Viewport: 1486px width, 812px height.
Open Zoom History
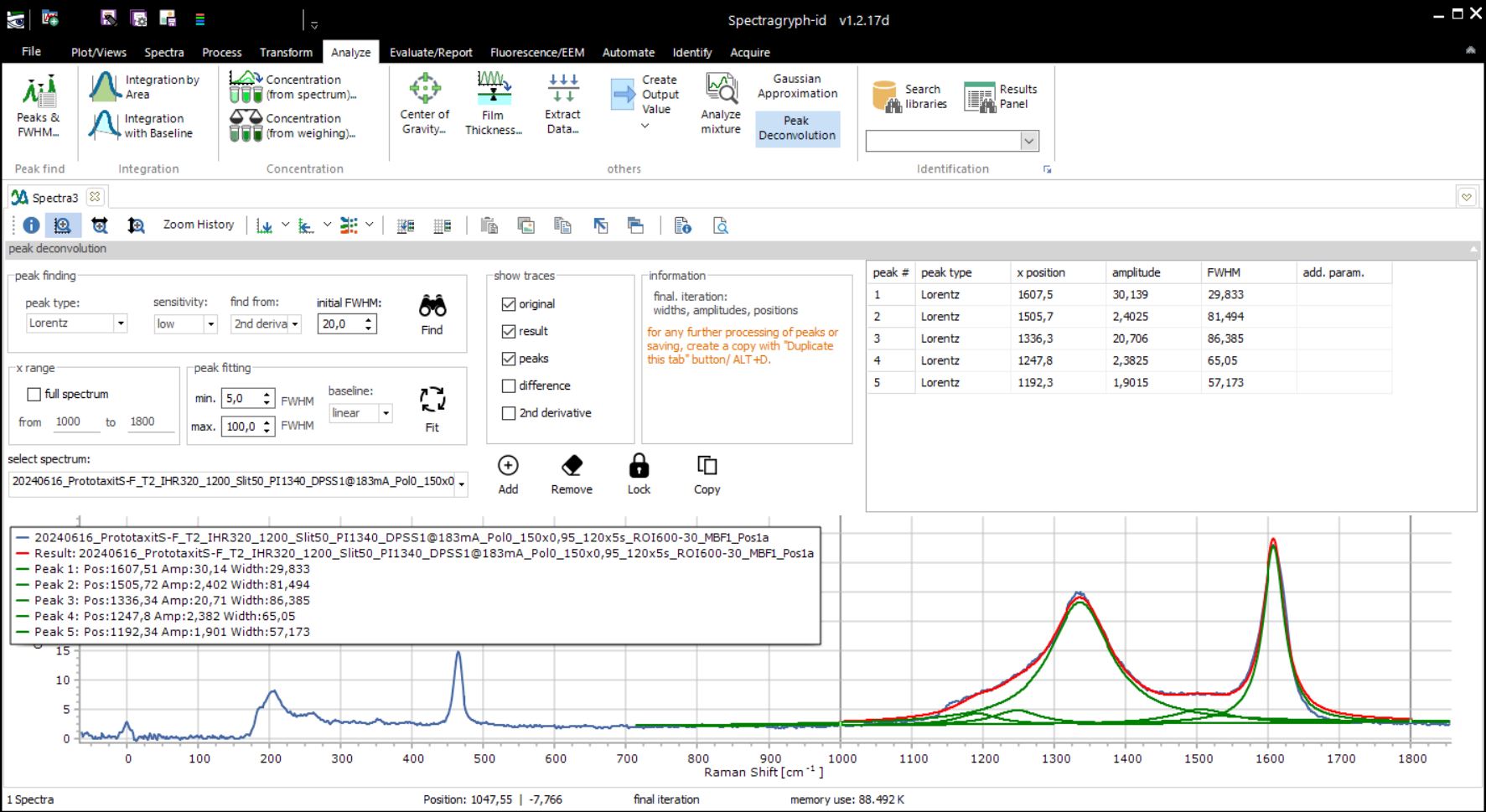point(198,225)
